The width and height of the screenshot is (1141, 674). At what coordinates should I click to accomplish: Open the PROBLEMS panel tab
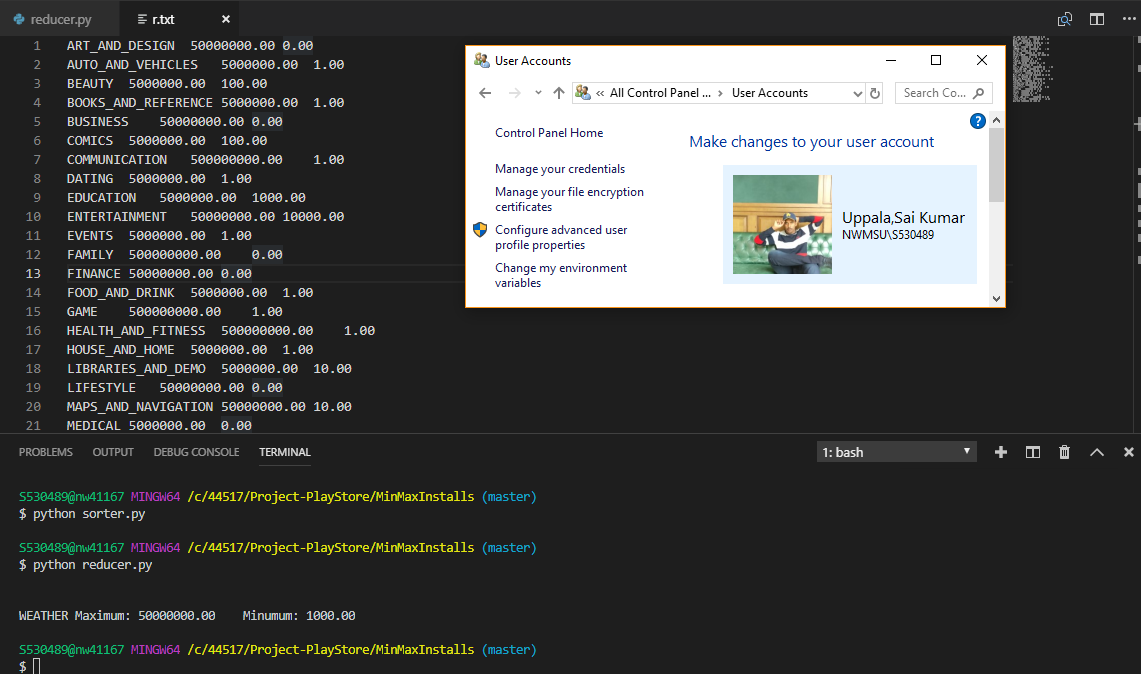pos(45,452)
